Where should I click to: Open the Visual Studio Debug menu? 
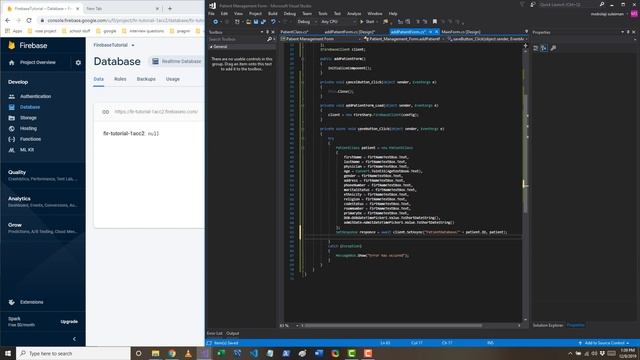pos(290,13)
